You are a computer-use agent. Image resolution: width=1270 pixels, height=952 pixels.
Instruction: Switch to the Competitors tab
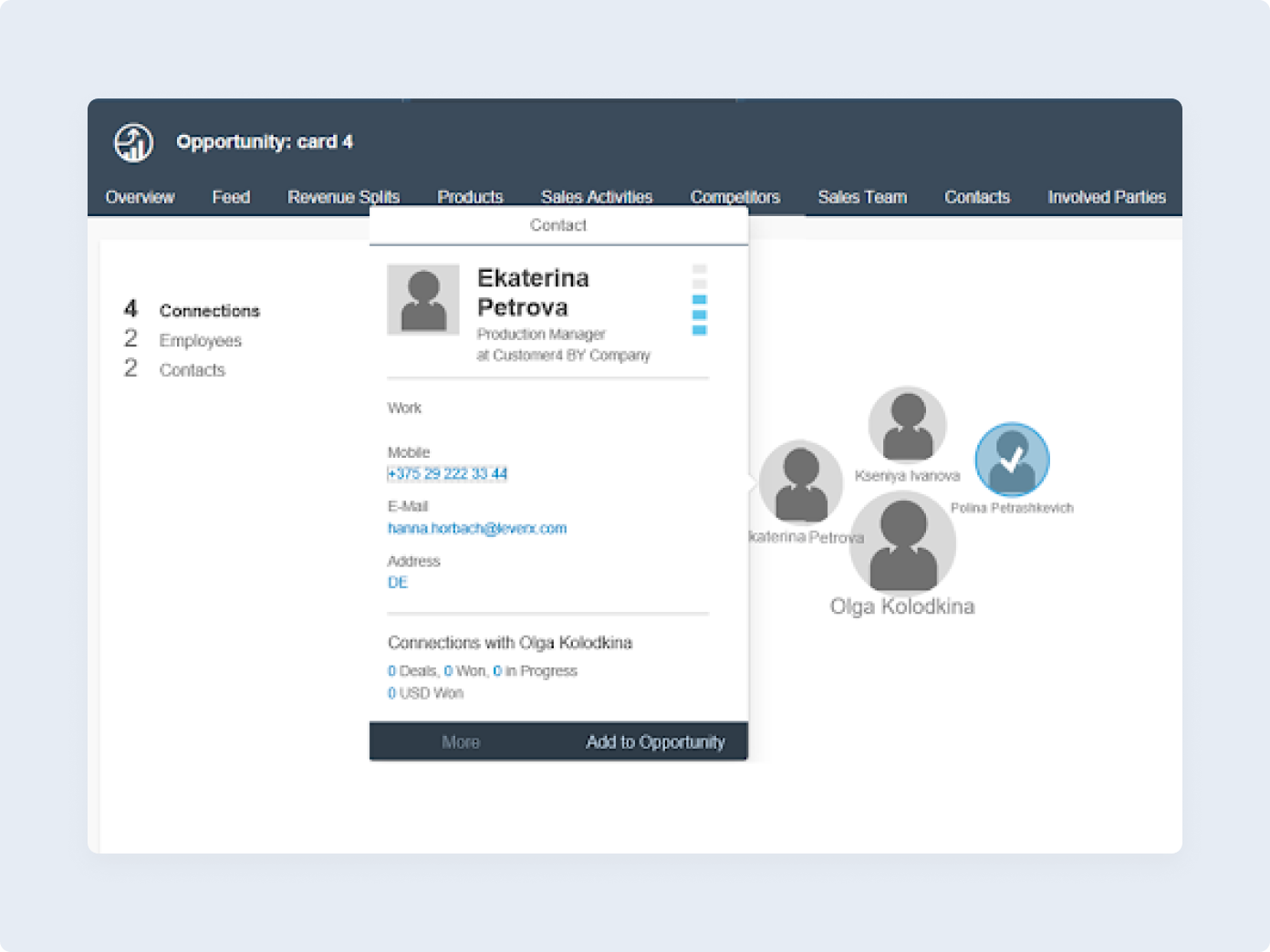tap(735, 197)
